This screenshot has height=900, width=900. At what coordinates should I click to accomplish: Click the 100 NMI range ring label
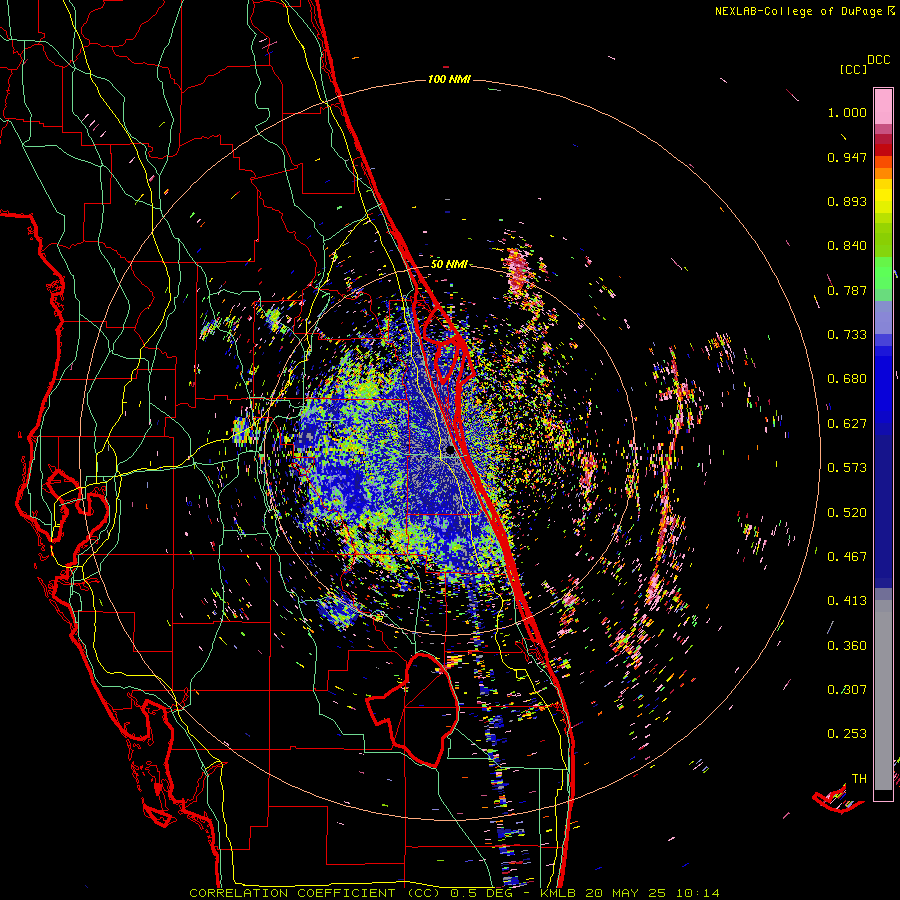[x=449, y=79]
